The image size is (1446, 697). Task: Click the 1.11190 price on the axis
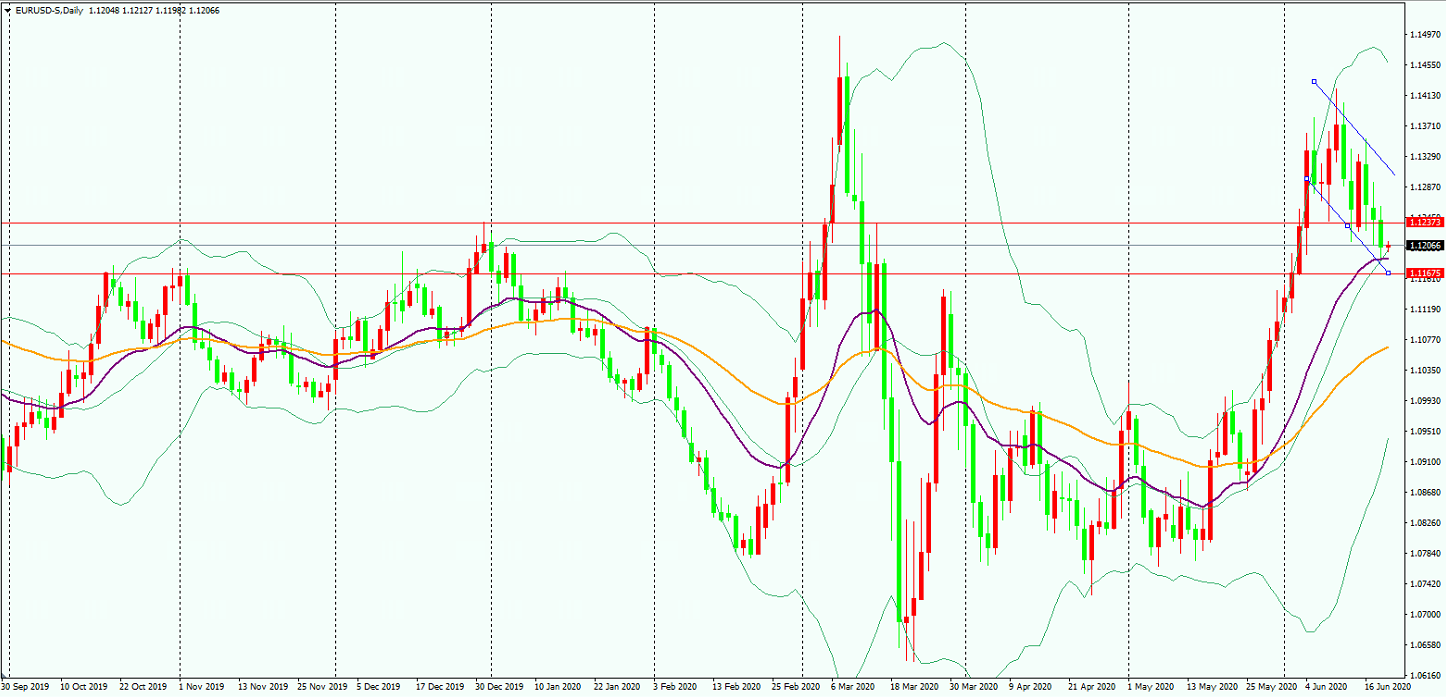pos(1425,310)
